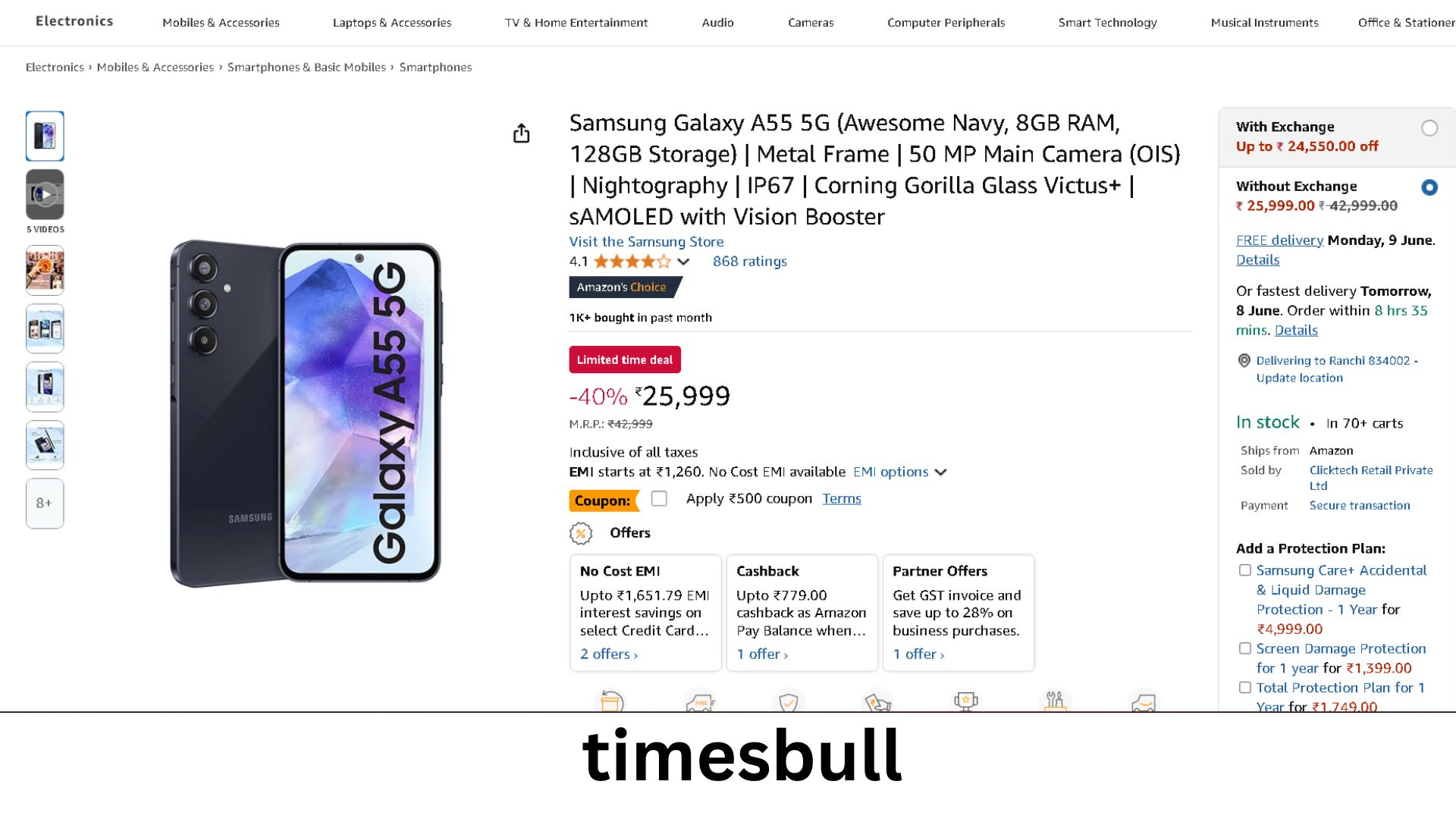This screenshot has height=819, width=1456.
Task: Go to the Cameras category tab
Action: 811,23
